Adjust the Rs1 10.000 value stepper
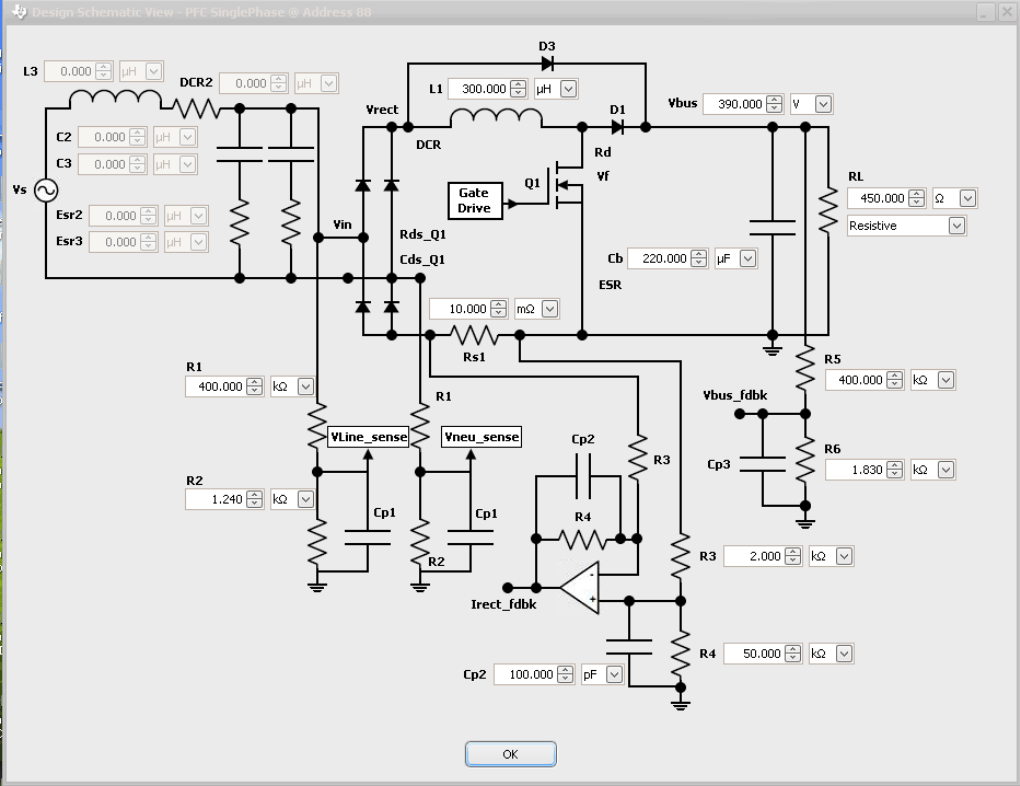Viewport: 1020px width, 786px height. click(501, 309)
